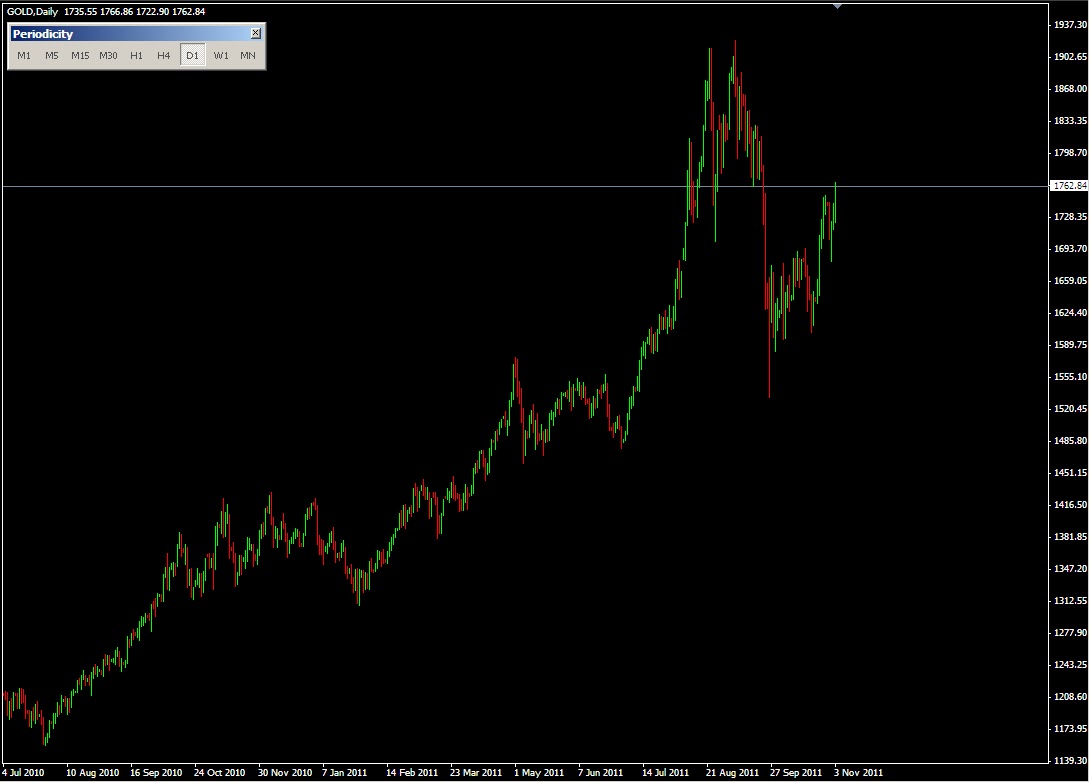Click the 1277.90 price scale value
Viewport: 1090px width, 782px height.
point(1070,632)
